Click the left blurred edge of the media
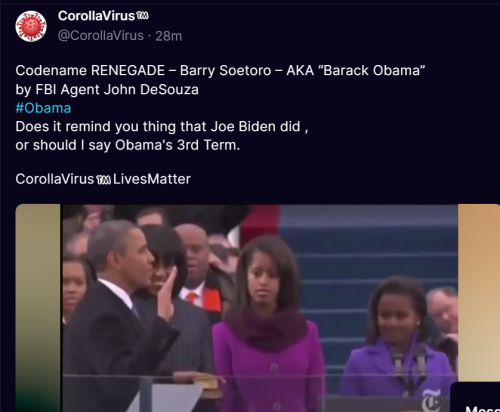The height and width of the screenshot is (412, 500). [38, 308]
